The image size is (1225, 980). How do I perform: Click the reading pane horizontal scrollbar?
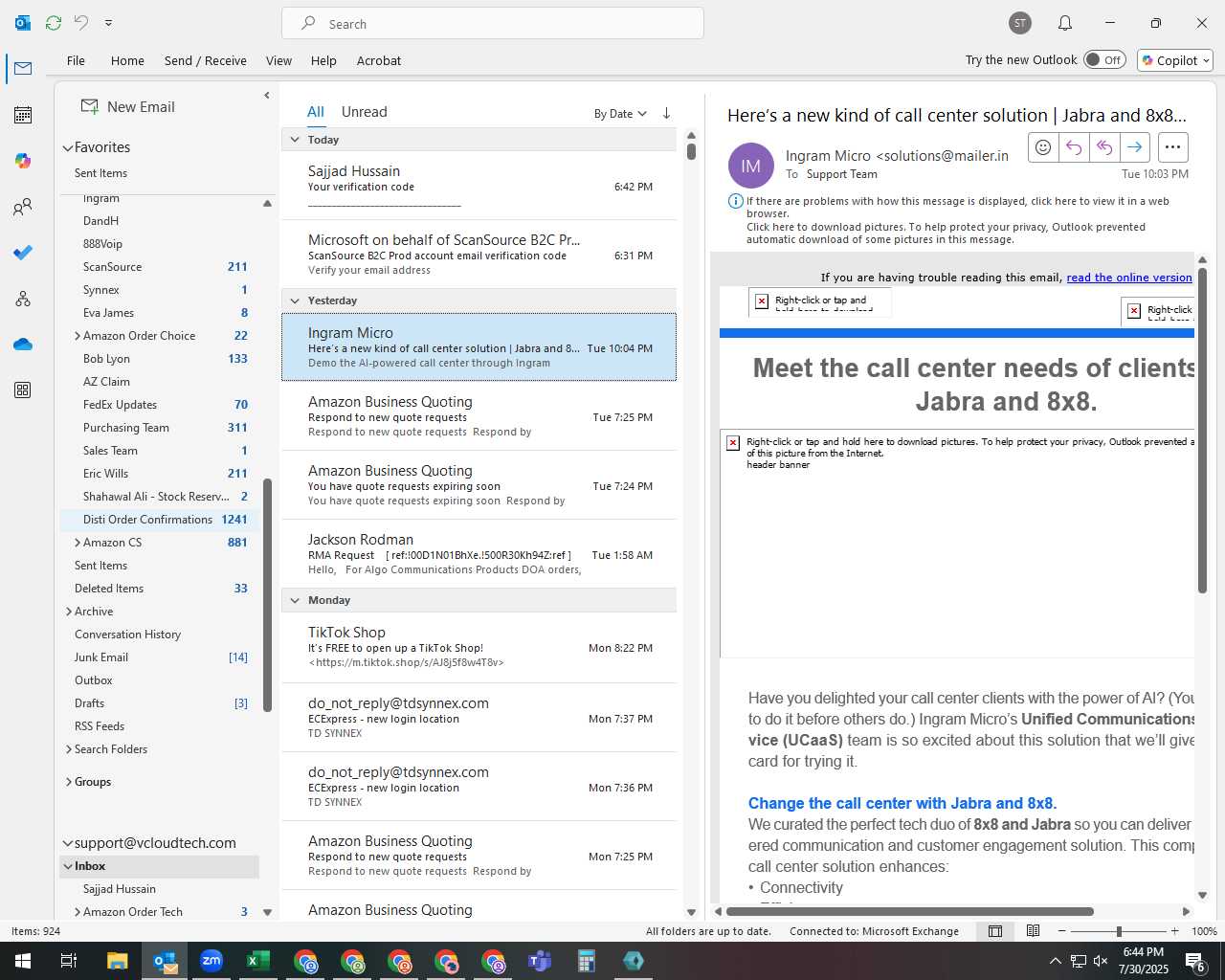click(909, 911)
